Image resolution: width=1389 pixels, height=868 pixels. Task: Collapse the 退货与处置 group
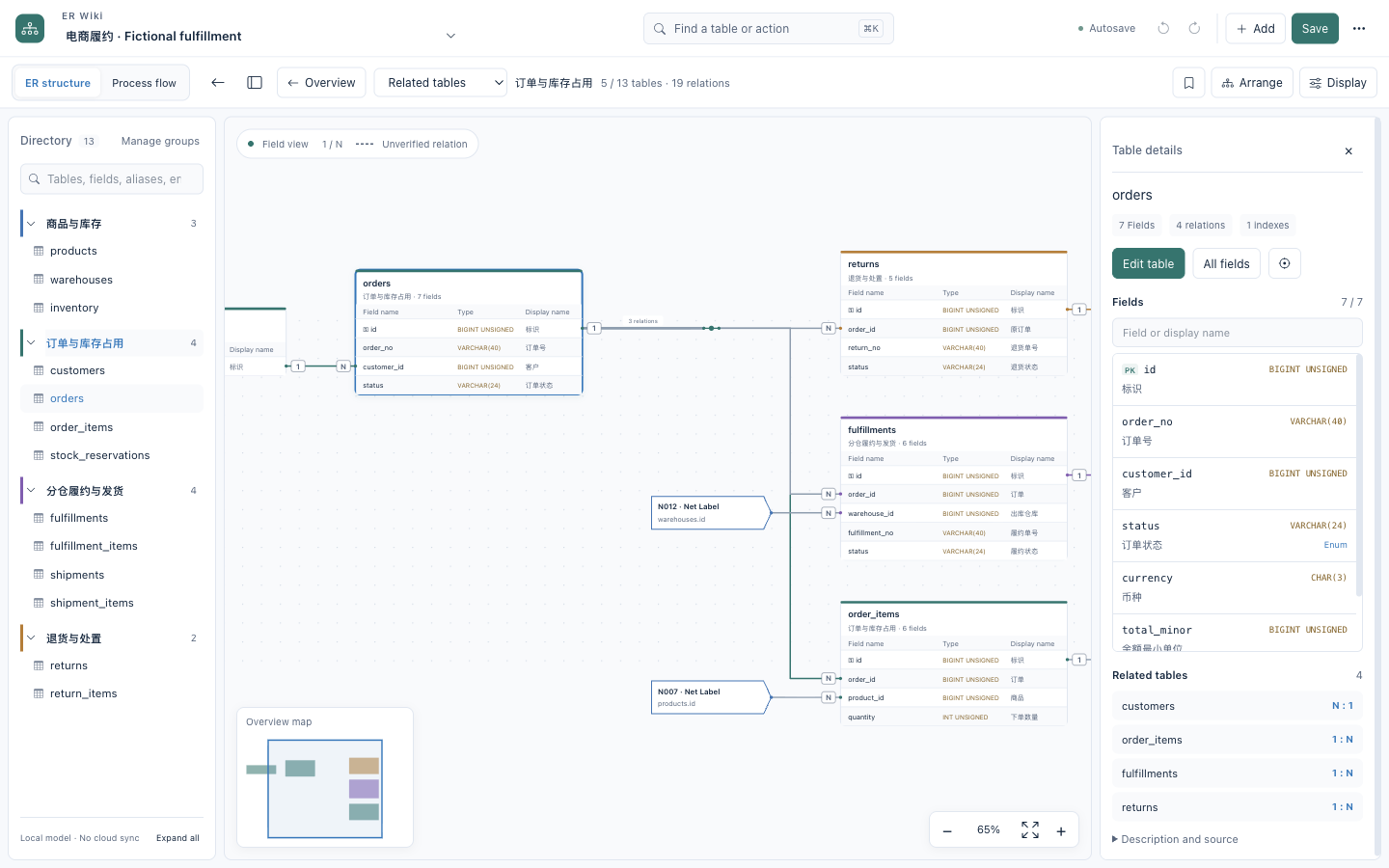pyautogui.click(x=31, y=638)
